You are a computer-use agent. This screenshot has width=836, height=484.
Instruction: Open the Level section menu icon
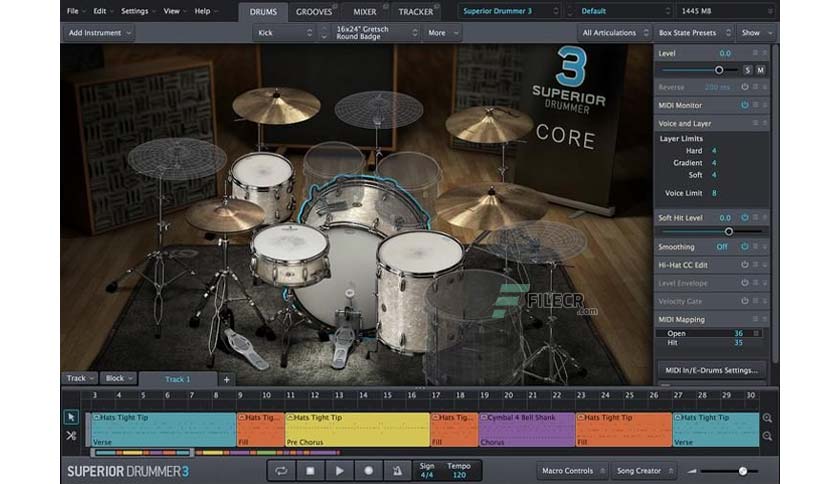[755, 53]
